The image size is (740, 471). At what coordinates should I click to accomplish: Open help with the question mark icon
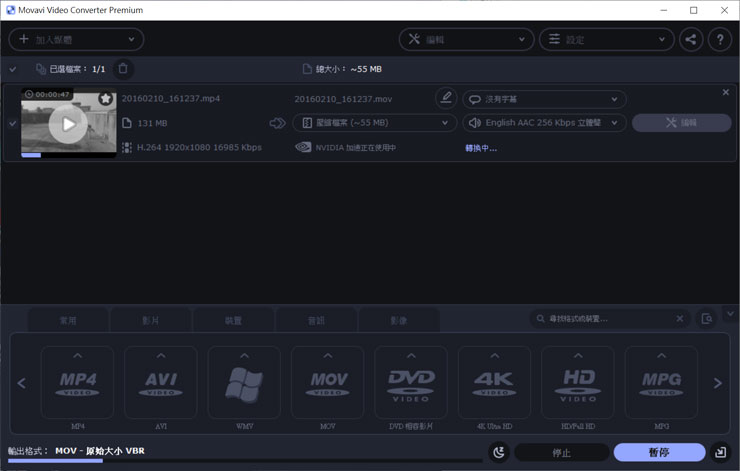click(x=720, y=40)
